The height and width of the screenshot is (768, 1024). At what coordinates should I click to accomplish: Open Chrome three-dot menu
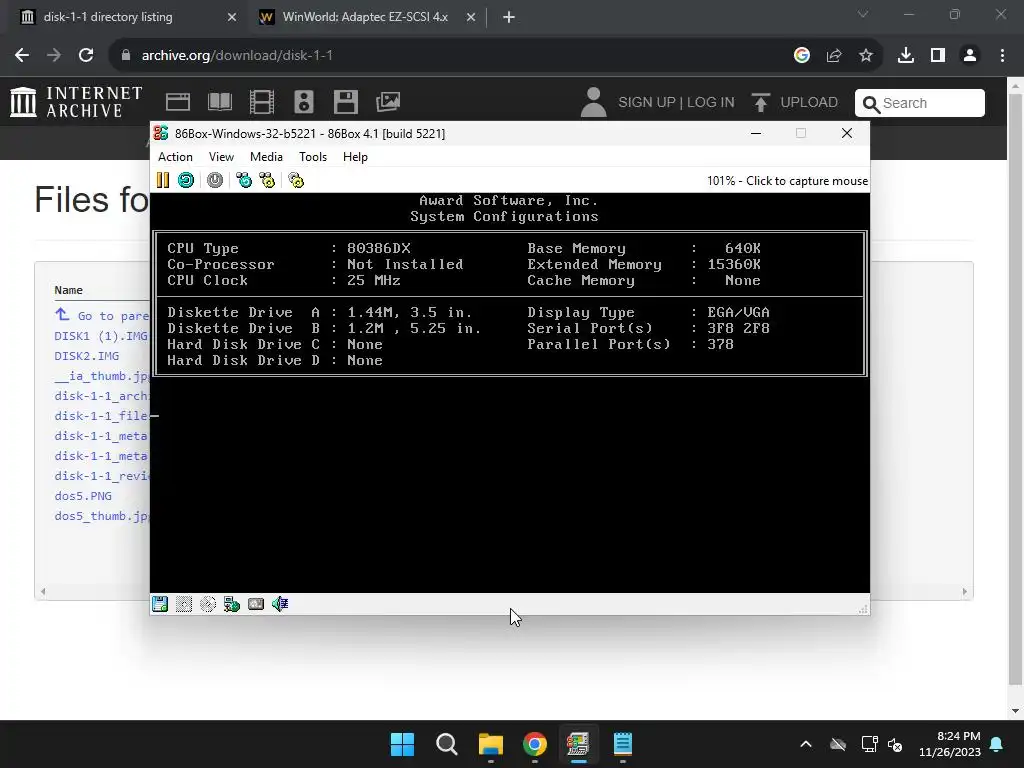point(1002,56)
